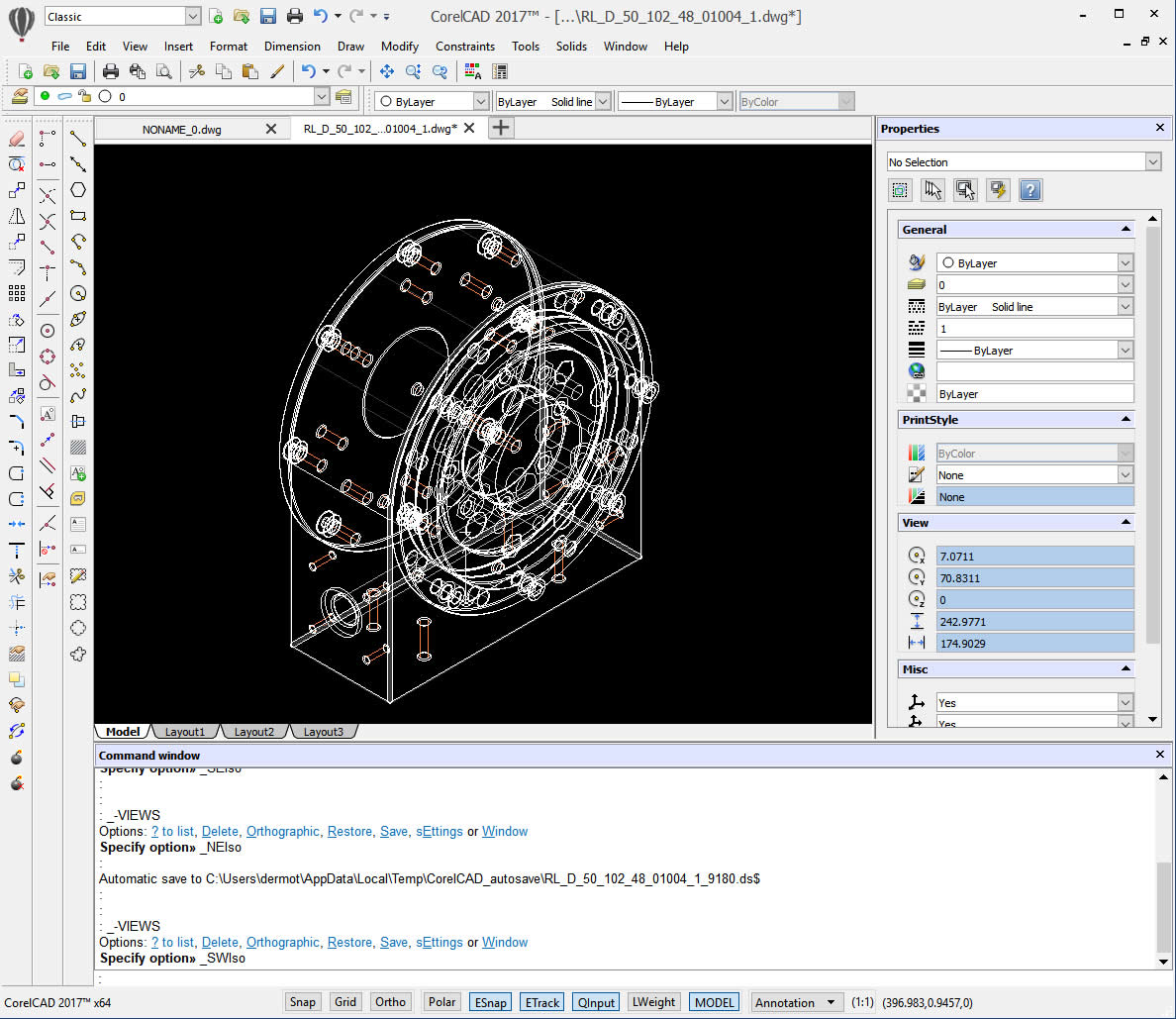Select the Polygon draw tool
1176x1019 pixels.
click(x=78, y=190)
